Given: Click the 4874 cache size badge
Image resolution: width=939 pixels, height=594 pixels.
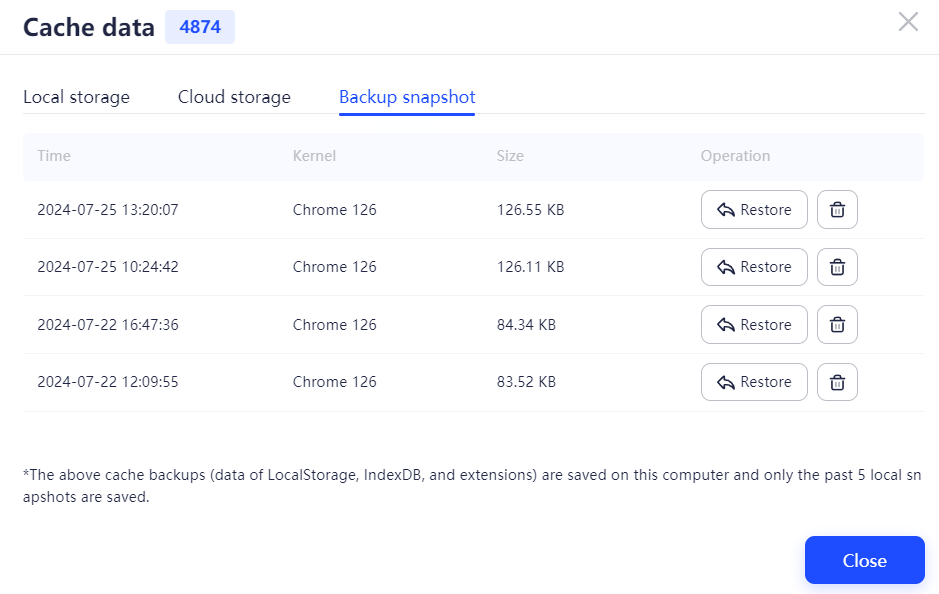Looking at the screenshot, I should (199, 27).
